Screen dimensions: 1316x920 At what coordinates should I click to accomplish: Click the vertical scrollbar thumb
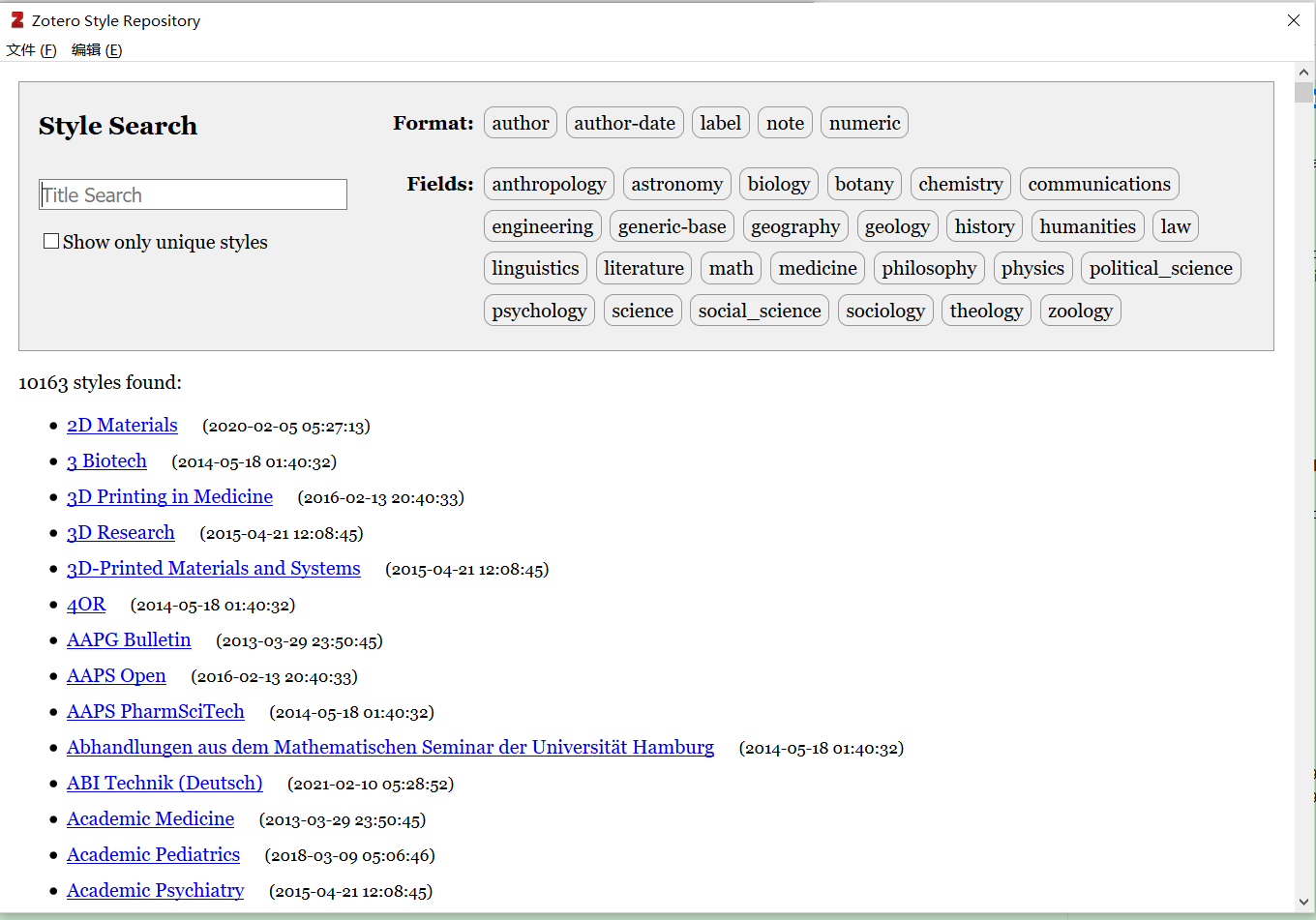(1303, 92)
